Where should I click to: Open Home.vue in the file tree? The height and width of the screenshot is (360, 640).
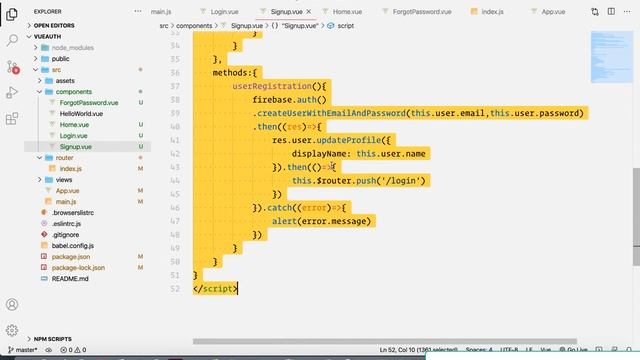(x=74, y=125)
